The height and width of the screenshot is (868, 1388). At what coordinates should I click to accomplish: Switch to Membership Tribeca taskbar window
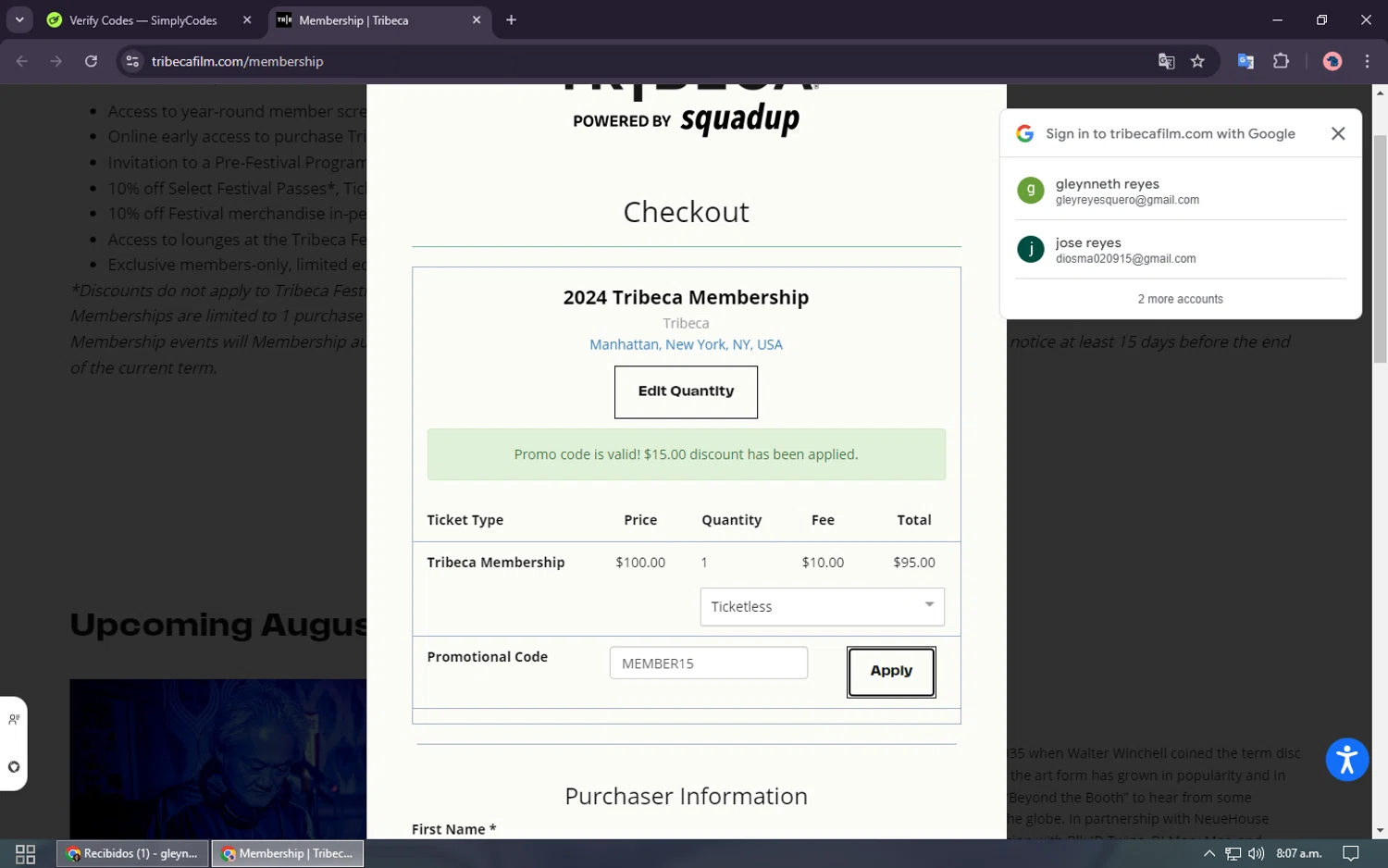point(288,853)
